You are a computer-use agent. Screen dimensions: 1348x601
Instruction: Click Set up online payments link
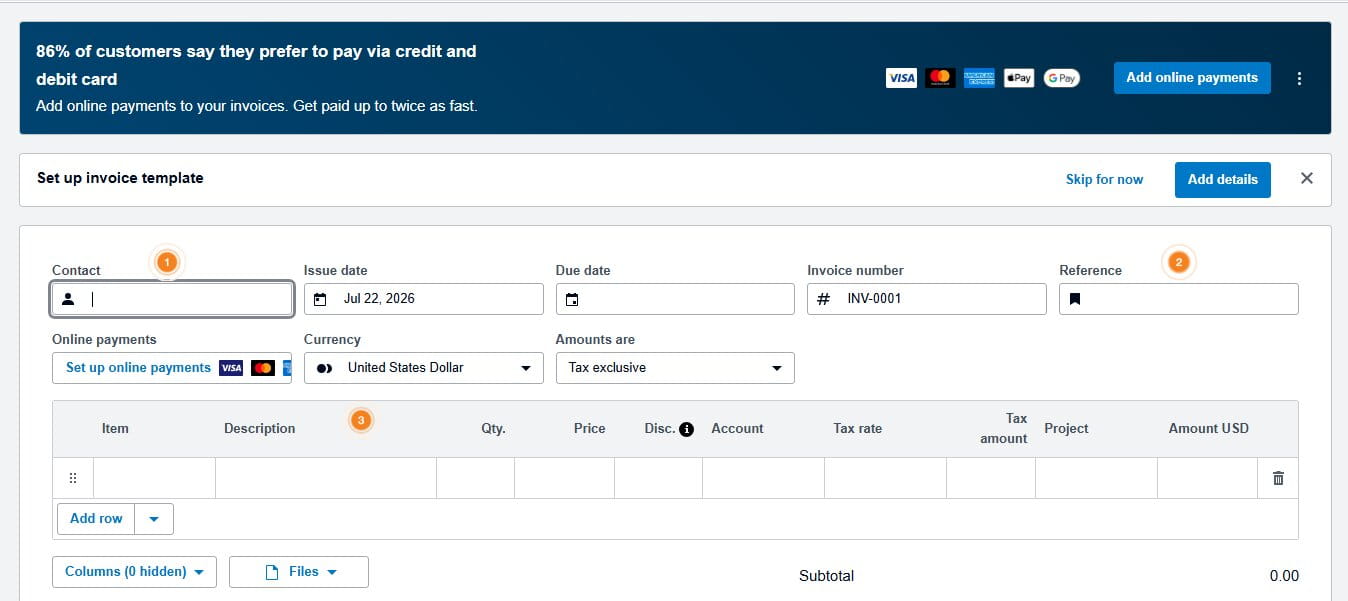[138, 368]
